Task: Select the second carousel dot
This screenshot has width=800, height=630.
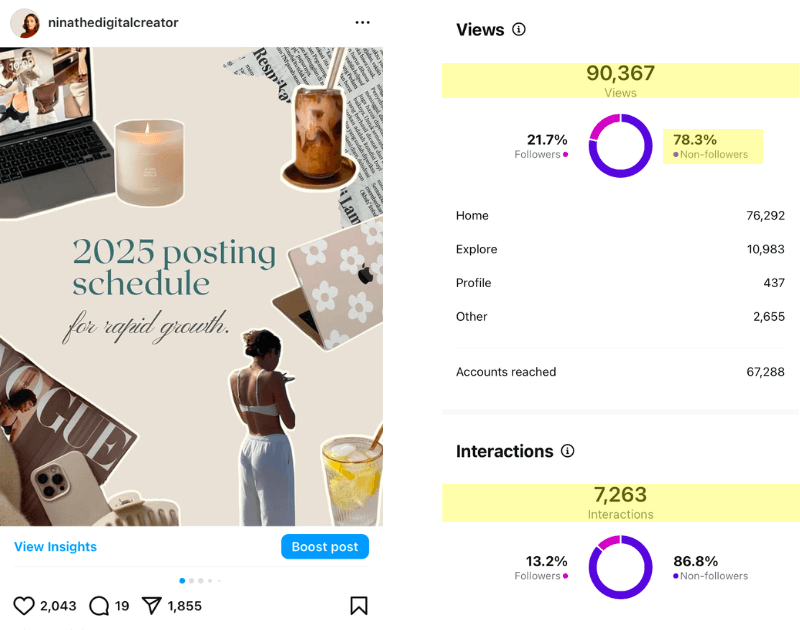Action: point(191,580)
